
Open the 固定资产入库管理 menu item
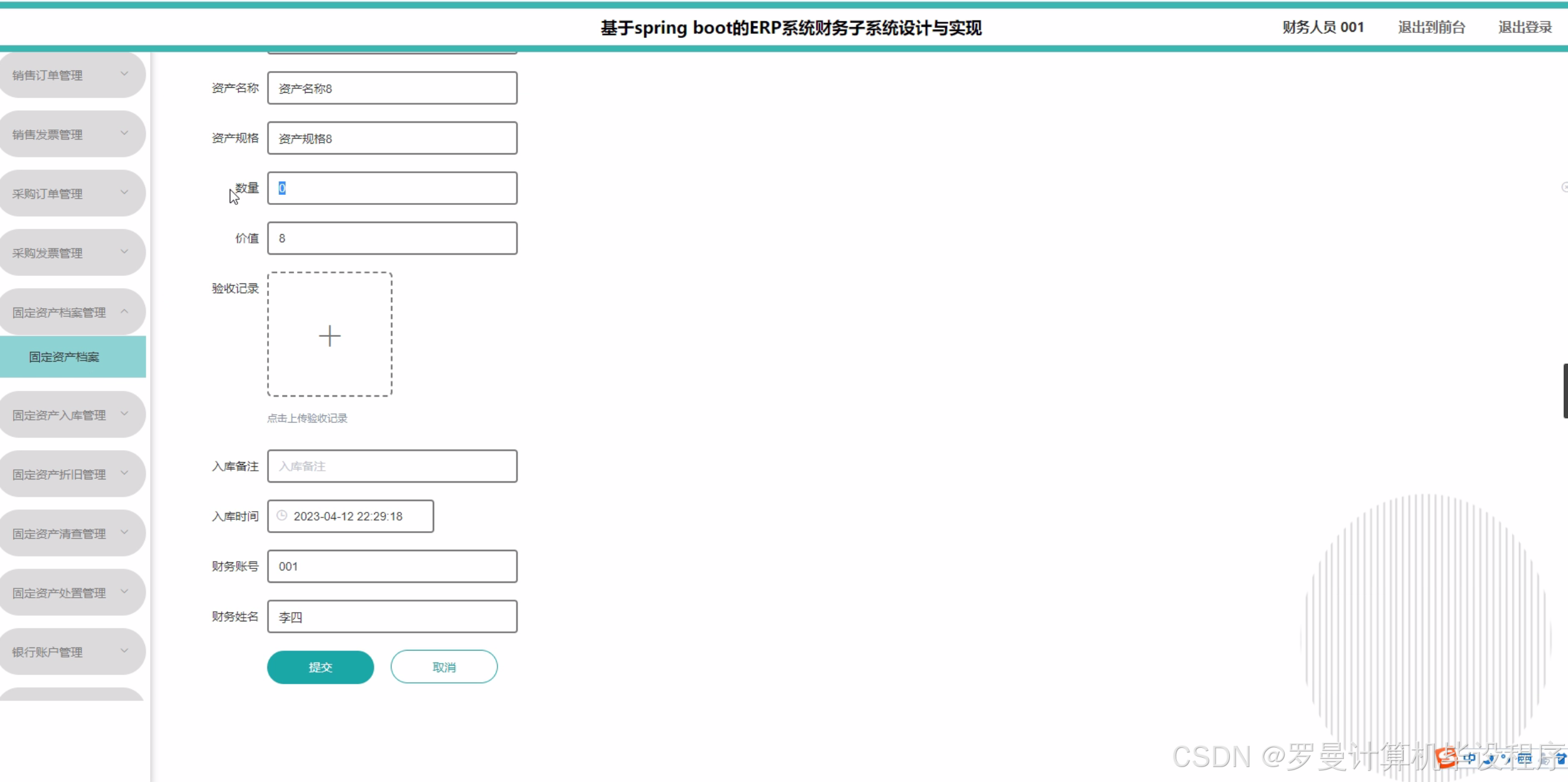[x=72, y=415]
